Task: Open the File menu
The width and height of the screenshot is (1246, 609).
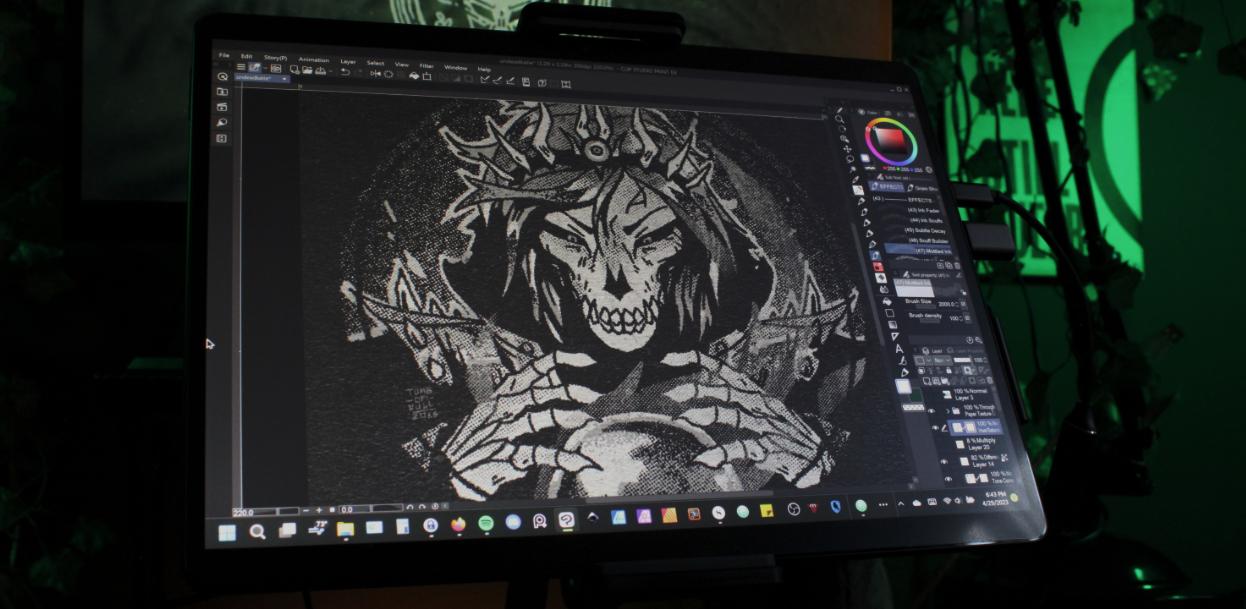Action: (224, 55)
